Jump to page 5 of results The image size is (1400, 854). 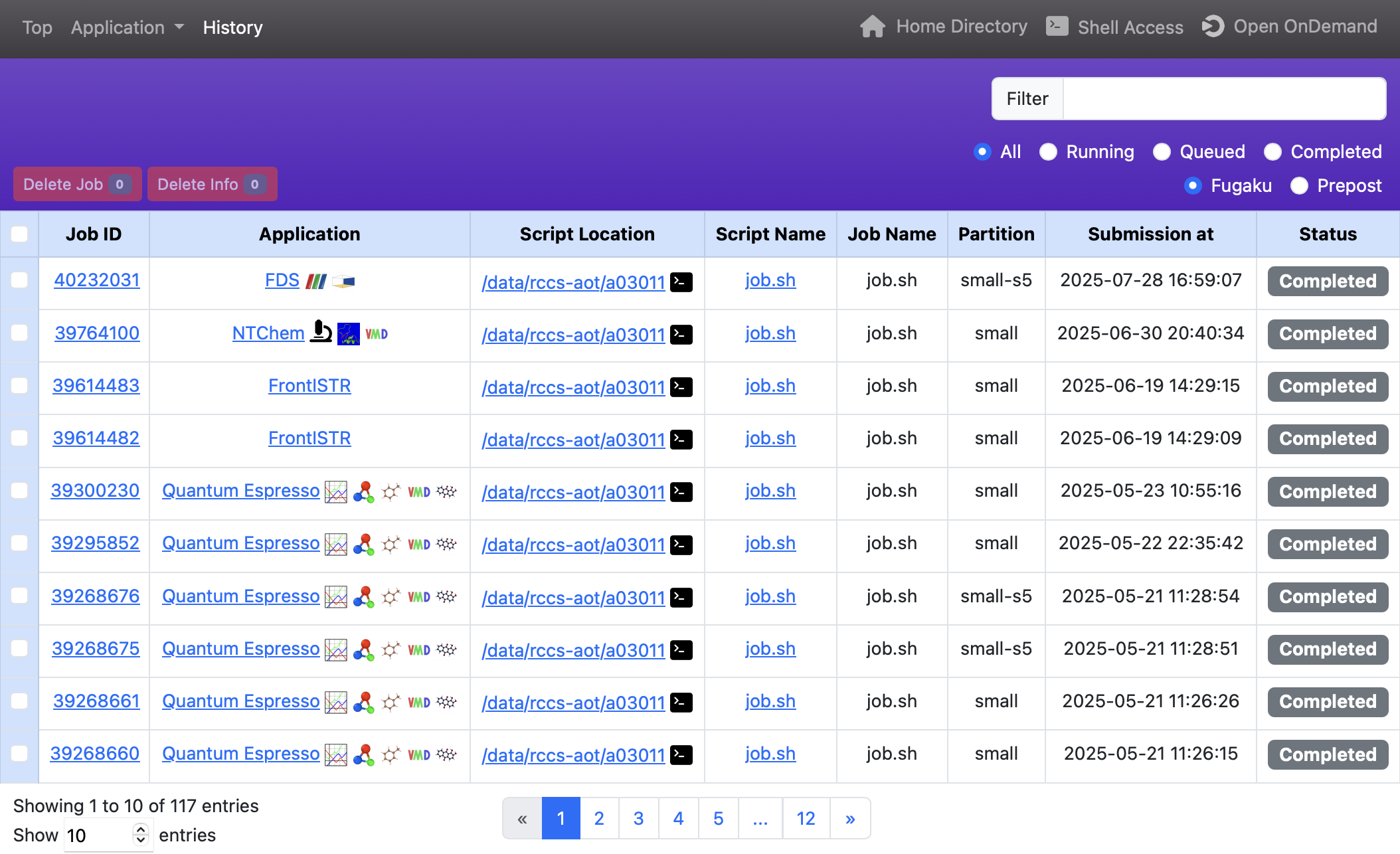click(x=719, y=818)
